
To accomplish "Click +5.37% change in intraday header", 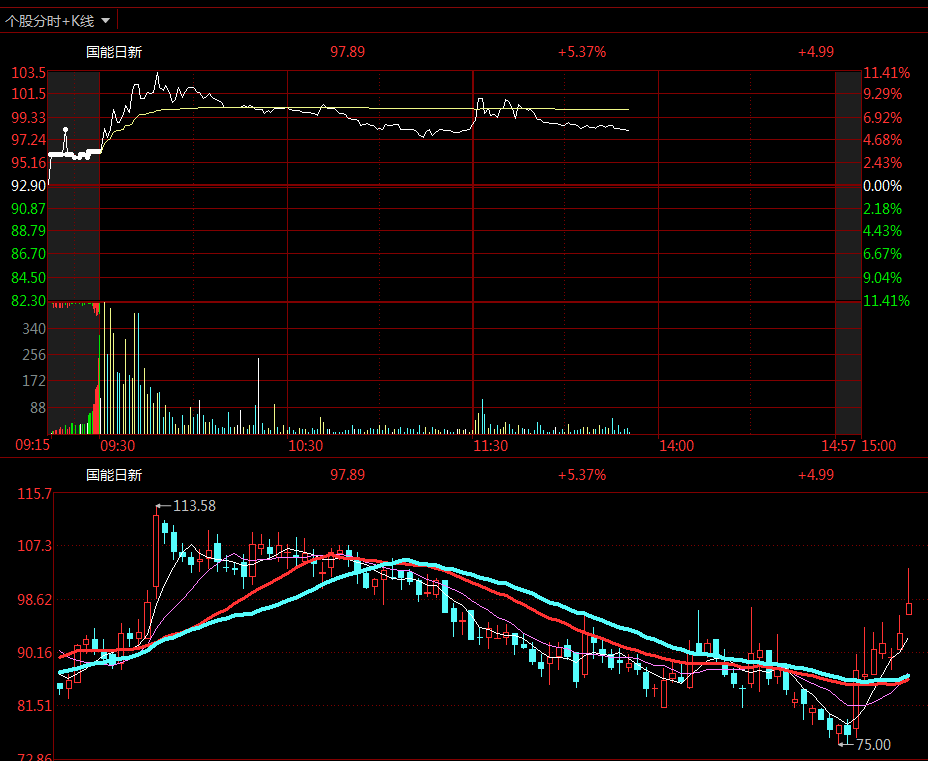I will [x=582, y=52].
